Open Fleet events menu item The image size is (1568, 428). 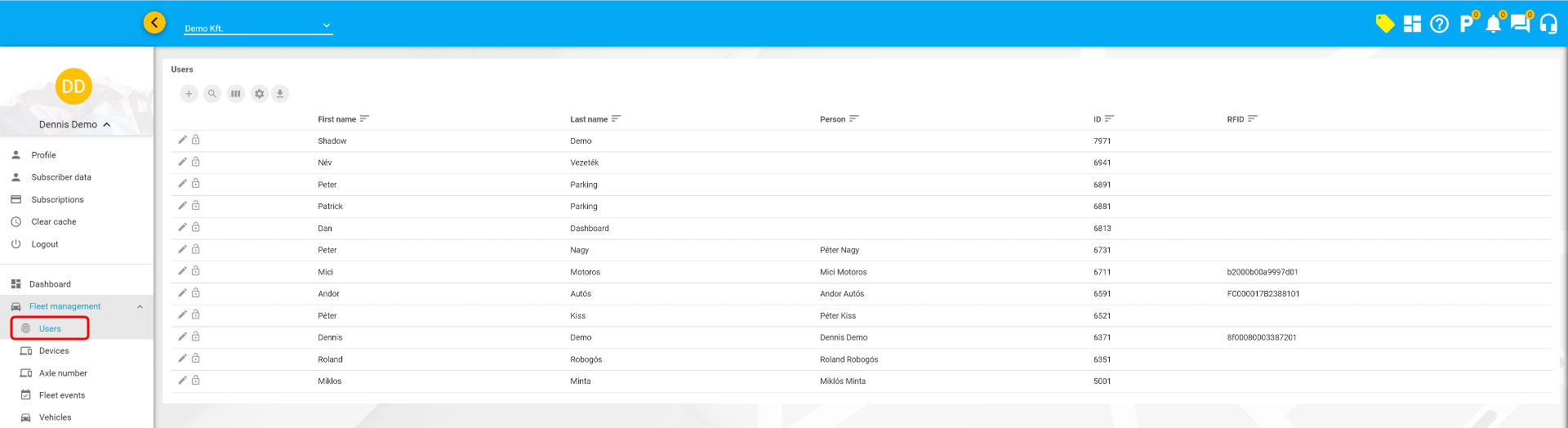[x=61, y=395]
